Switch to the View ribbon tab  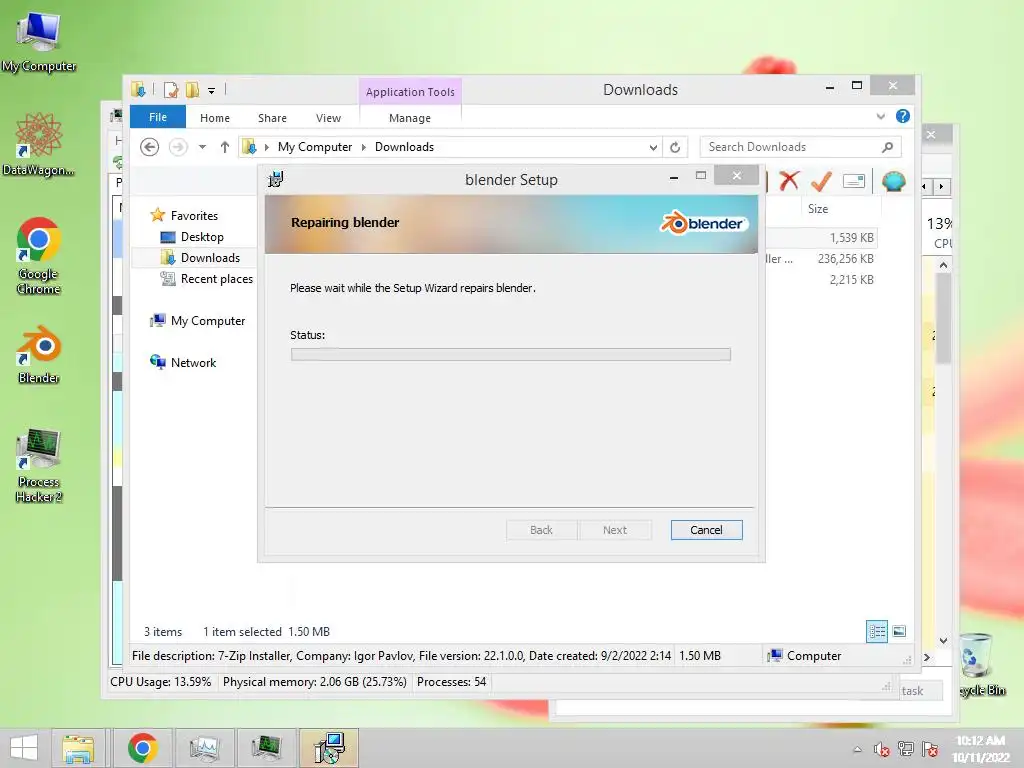(x=328, y=118)
